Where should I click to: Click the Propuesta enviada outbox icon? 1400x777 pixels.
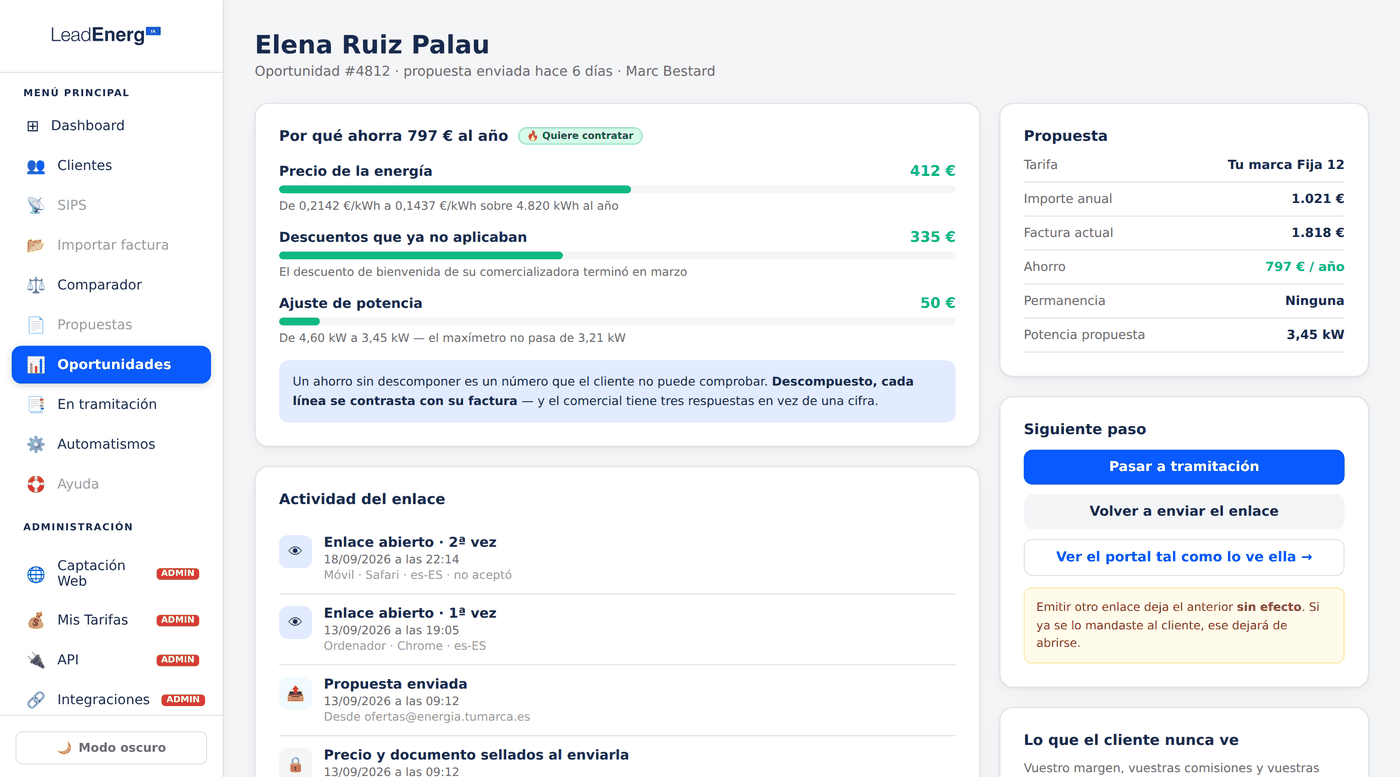[295, 693]
